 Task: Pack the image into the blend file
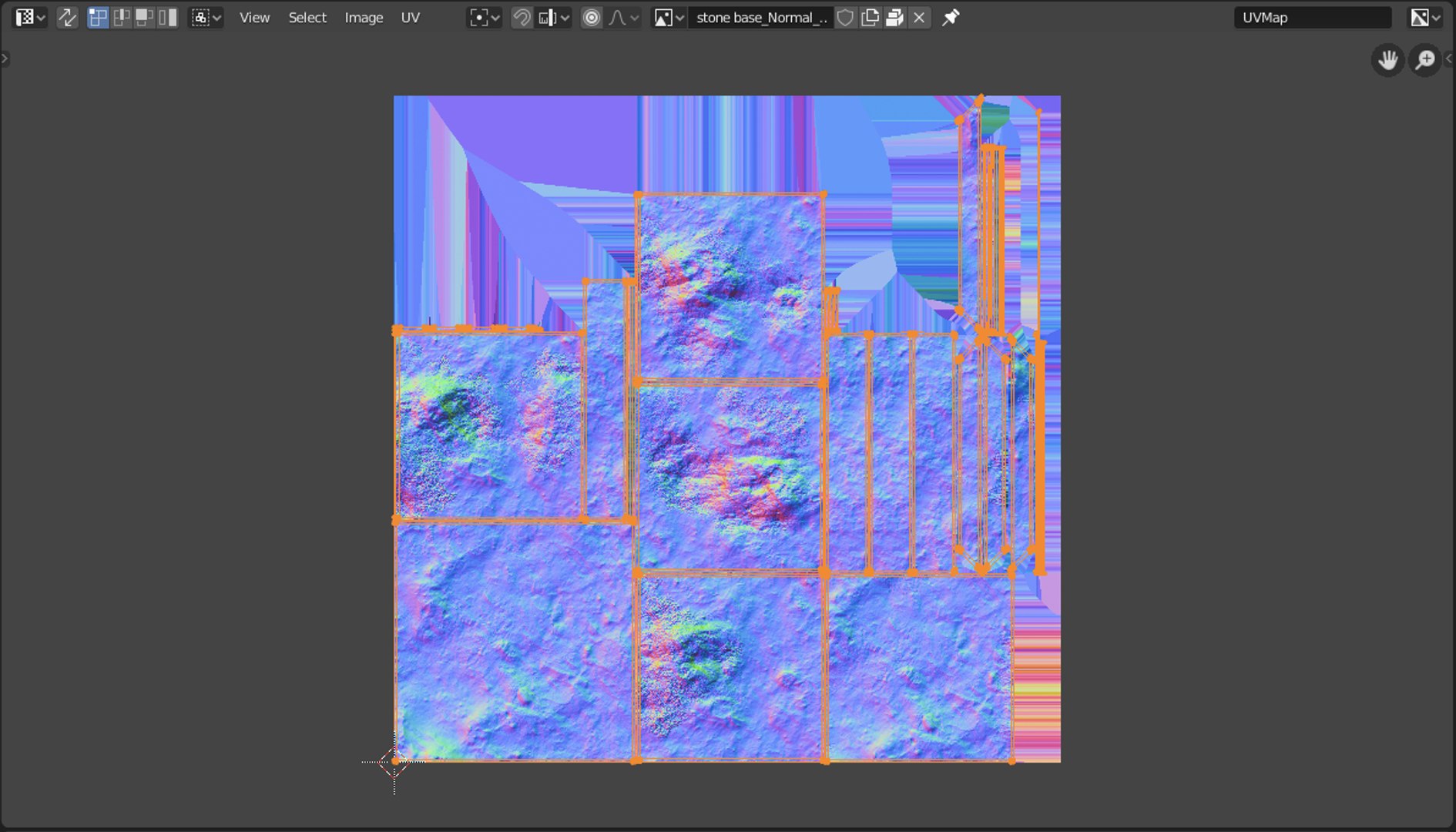894,17
